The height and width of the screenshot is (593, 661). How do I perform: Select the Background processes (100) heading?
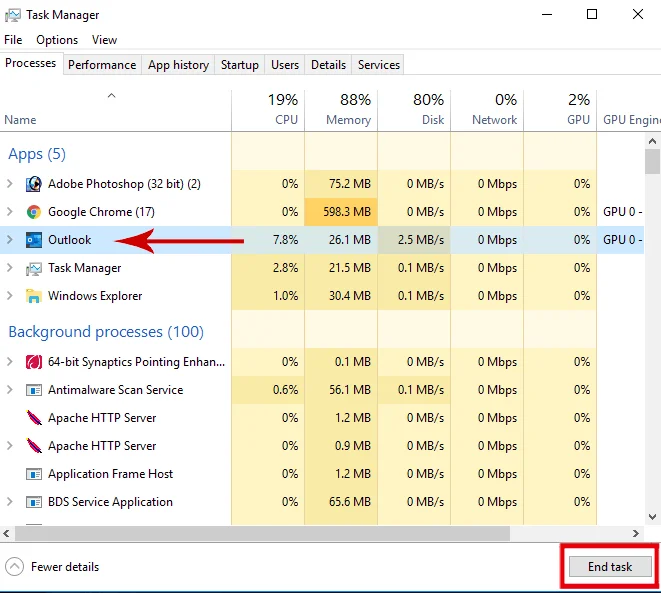(x=106, y=332)
